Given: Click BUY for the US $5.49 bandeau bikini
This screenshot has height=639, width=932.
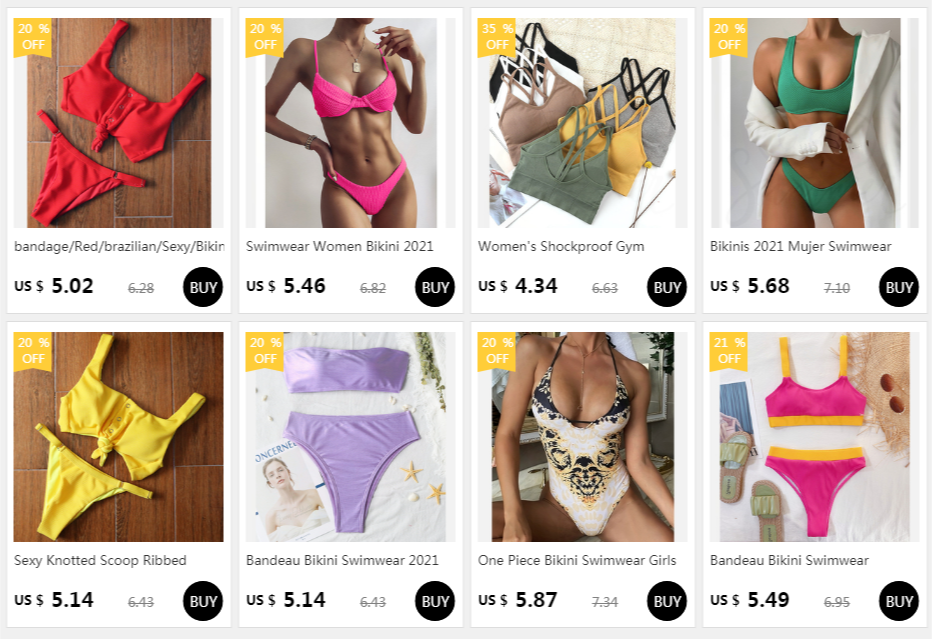Looking at the screenshot, I should [x=898, y=601].
